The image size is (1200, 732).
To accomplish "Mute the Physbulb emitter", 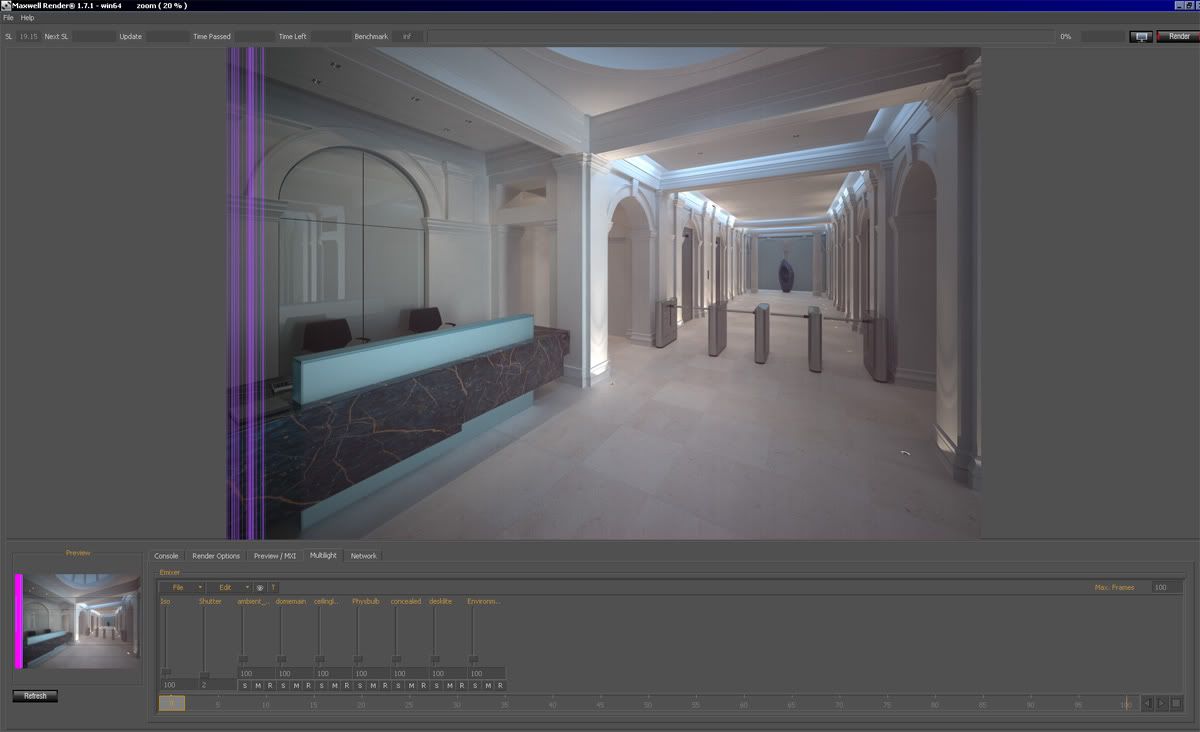I will 373,685.
